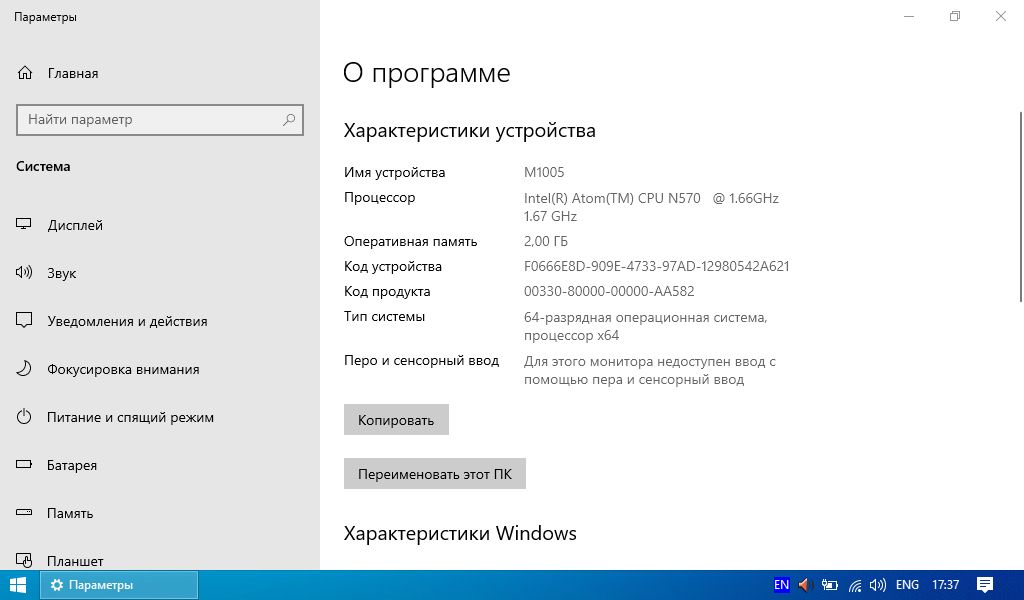Restore down the Параметры window
The width and height of the screenshot is (1024, 600).
tap(955, 16)
